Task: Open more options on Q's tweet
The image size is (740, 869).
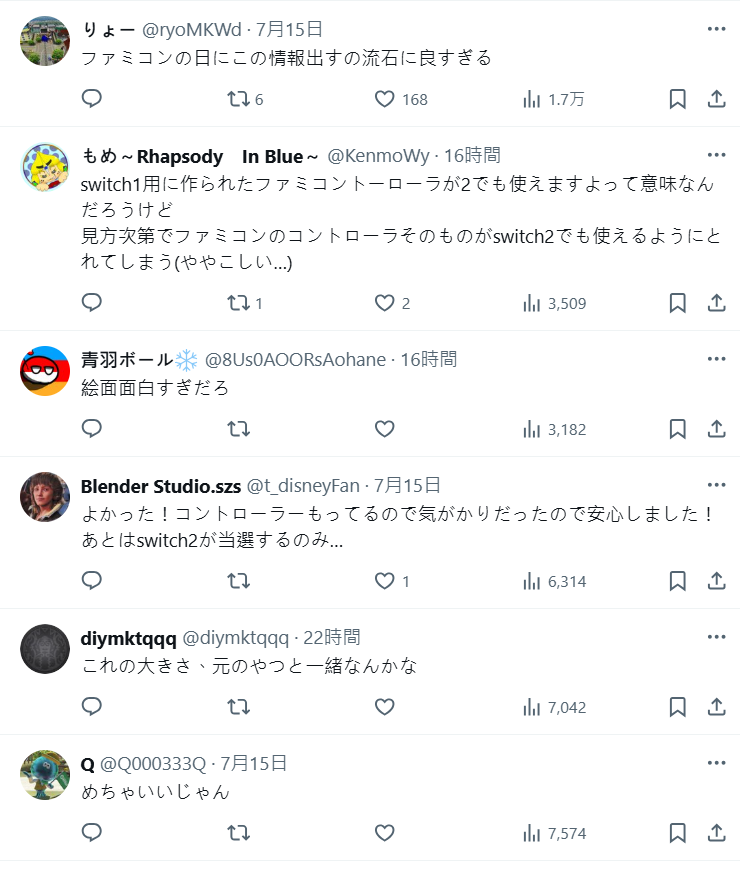Action: (x=716, y=763)
